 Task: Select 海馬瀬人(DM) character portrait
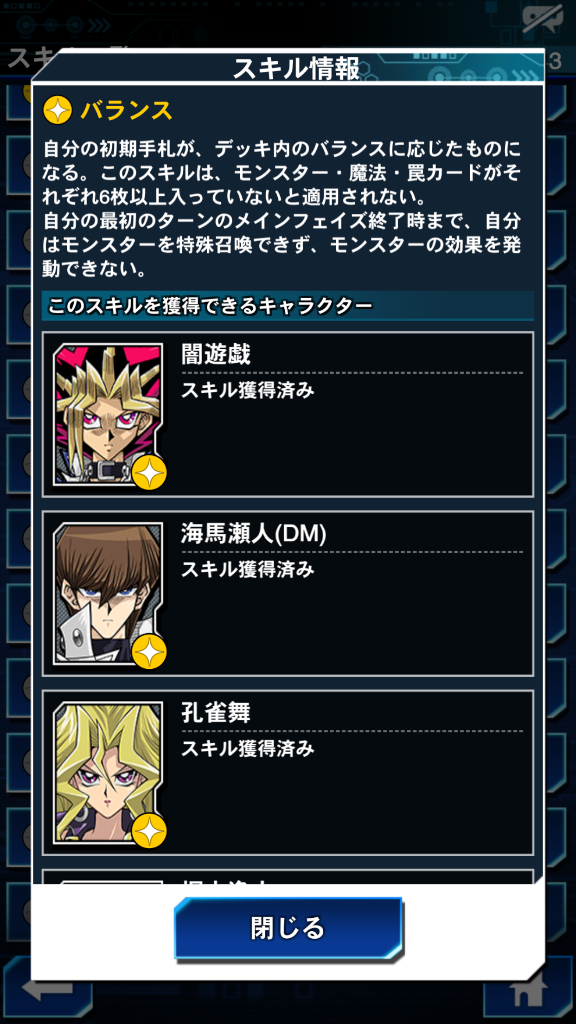click(108, 594)
